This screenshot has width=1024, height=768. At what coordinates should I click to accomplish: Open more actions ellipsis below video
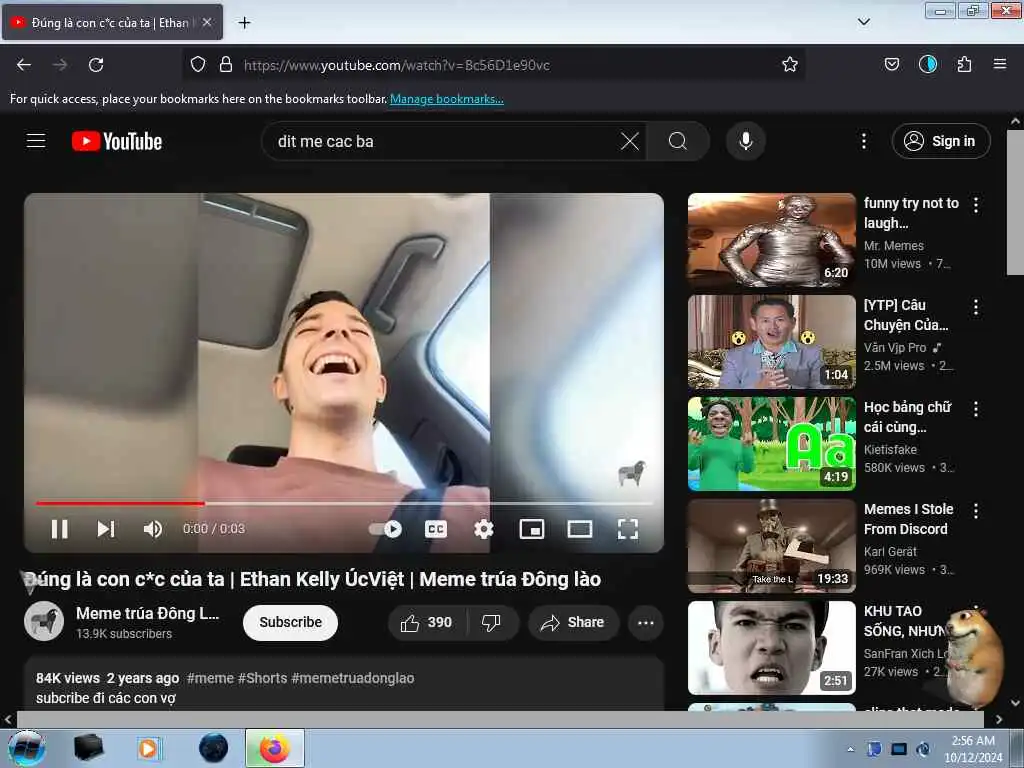point(646,622)
